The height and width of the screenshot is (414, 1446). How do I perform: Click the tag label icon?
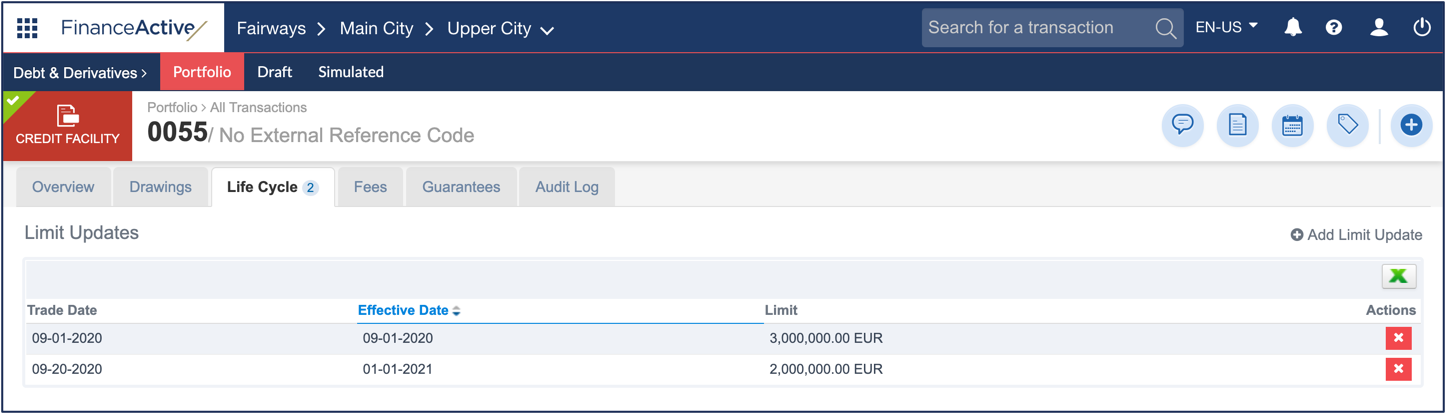1347,126
